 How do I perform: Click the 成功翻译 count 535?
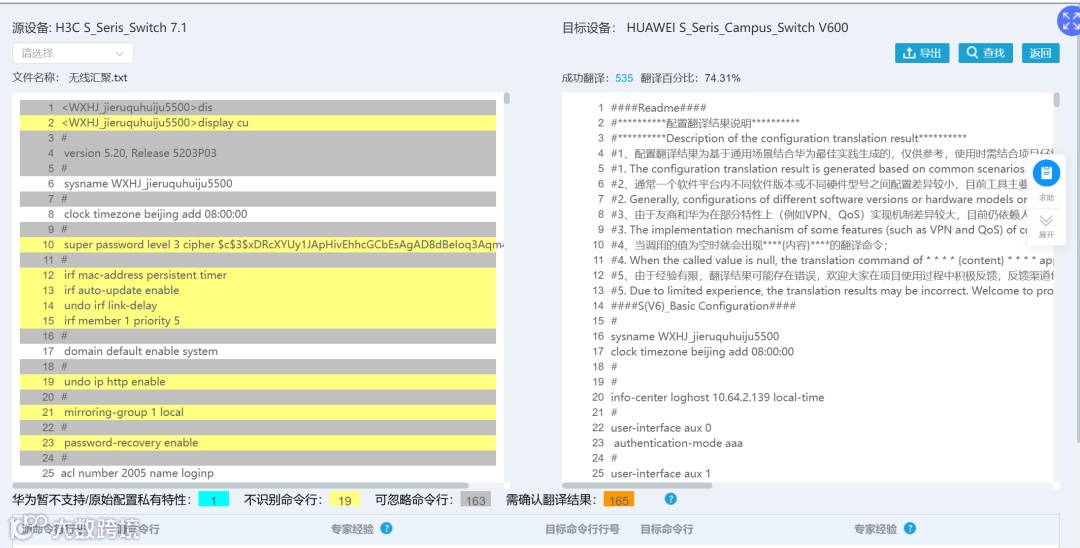(624, 78)
